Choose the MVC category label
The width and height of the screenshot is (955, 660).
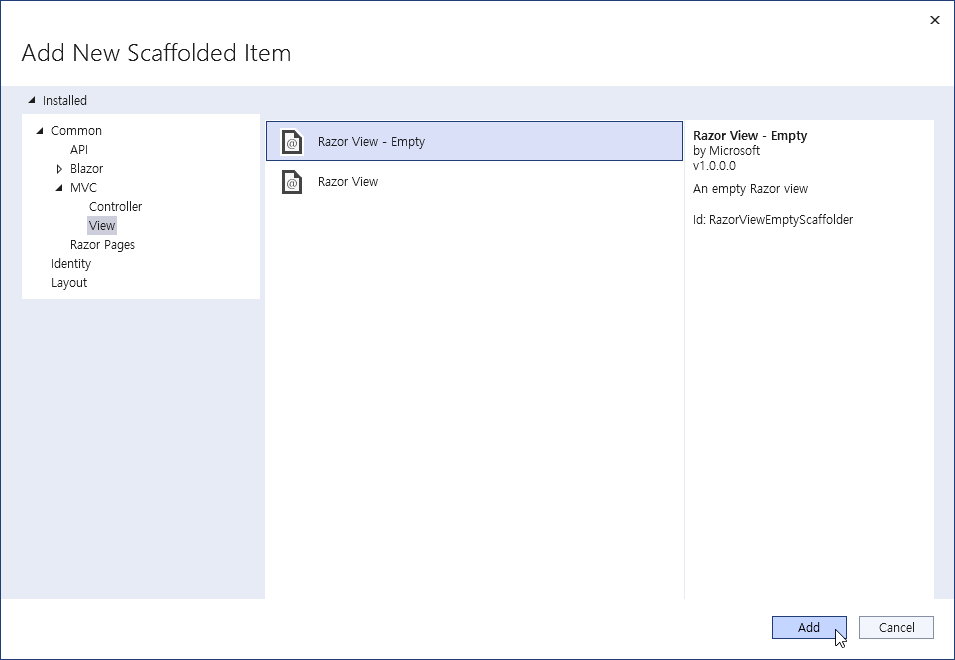(83, 188)
